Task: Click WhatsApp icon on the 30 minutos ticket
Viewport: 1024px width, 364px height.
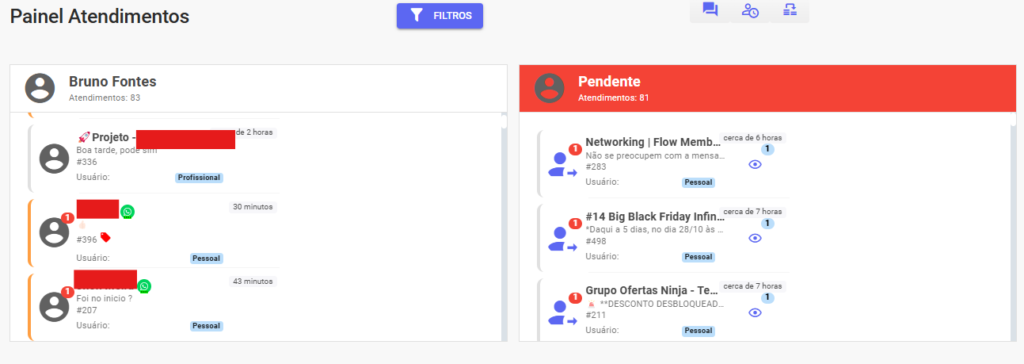Action: [127, 212]
